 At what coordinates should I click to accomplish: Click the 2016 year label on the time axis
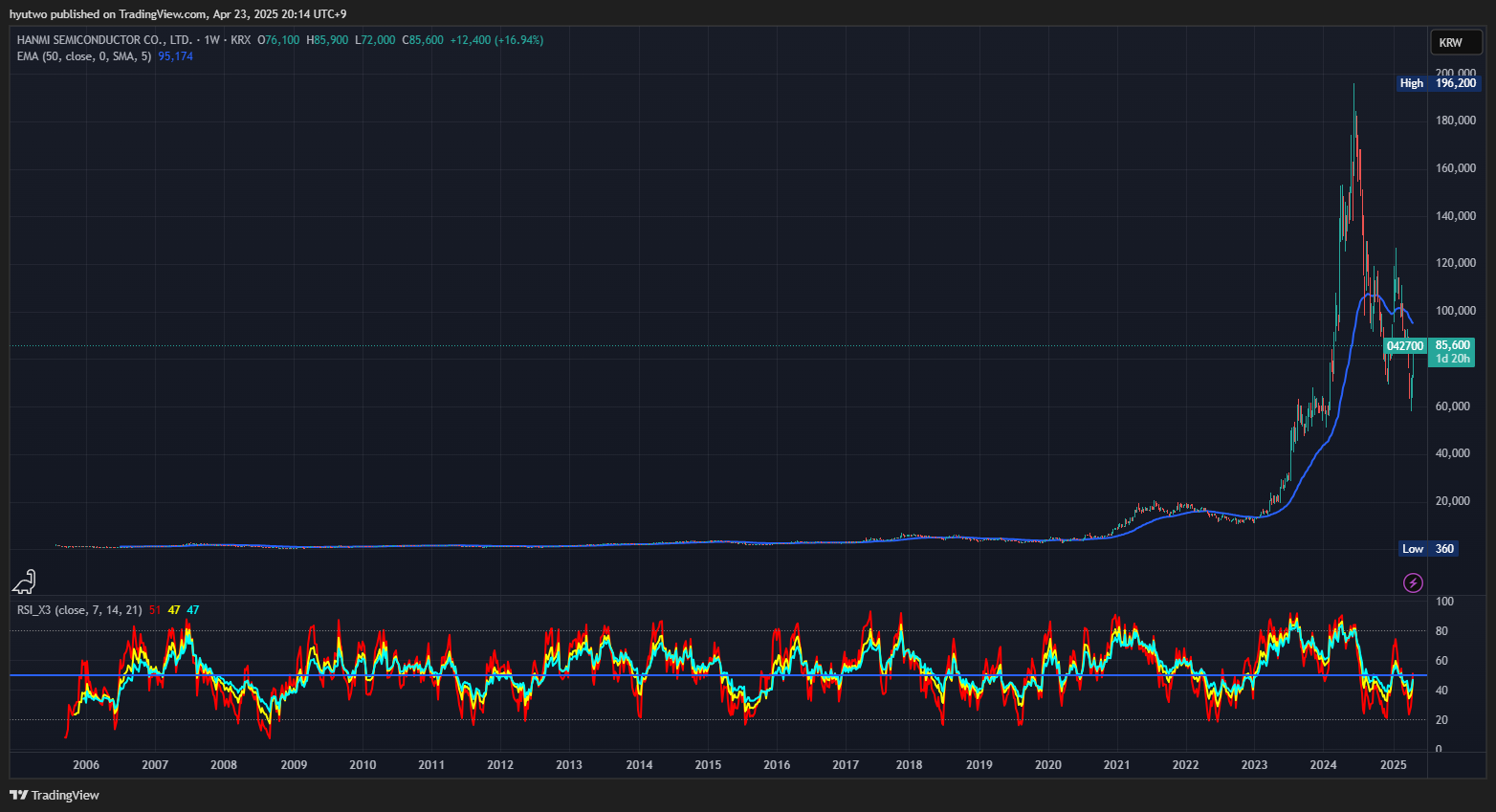[777, 765]
